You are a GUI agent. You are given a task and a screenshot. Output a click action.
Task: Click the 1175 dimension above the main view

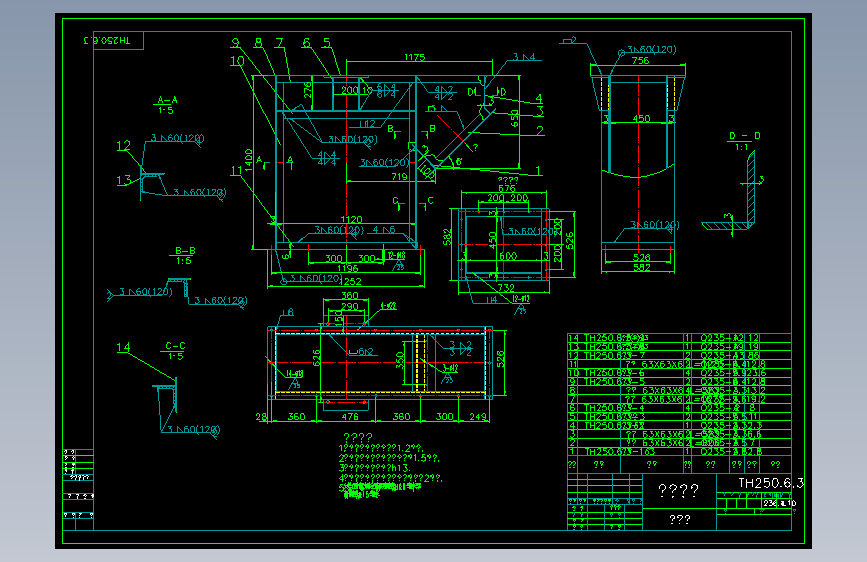415,57
